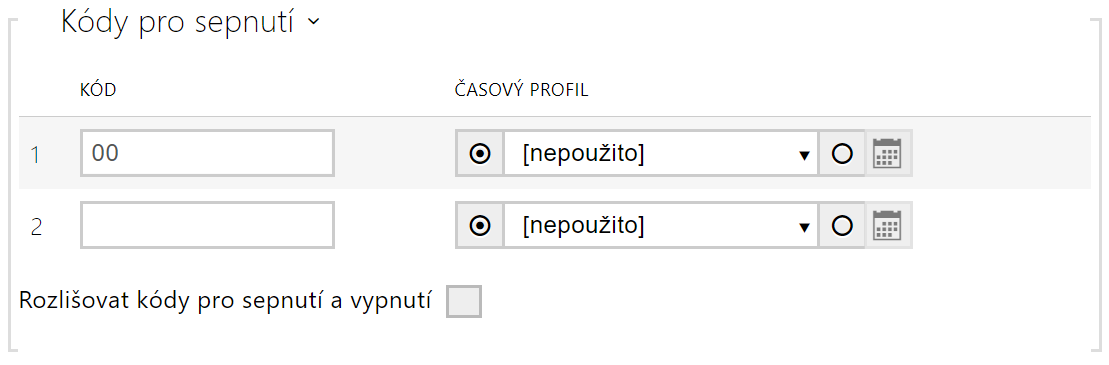Click the code field containing 00
1109x365 pixels.
click(x=207, y=153)
